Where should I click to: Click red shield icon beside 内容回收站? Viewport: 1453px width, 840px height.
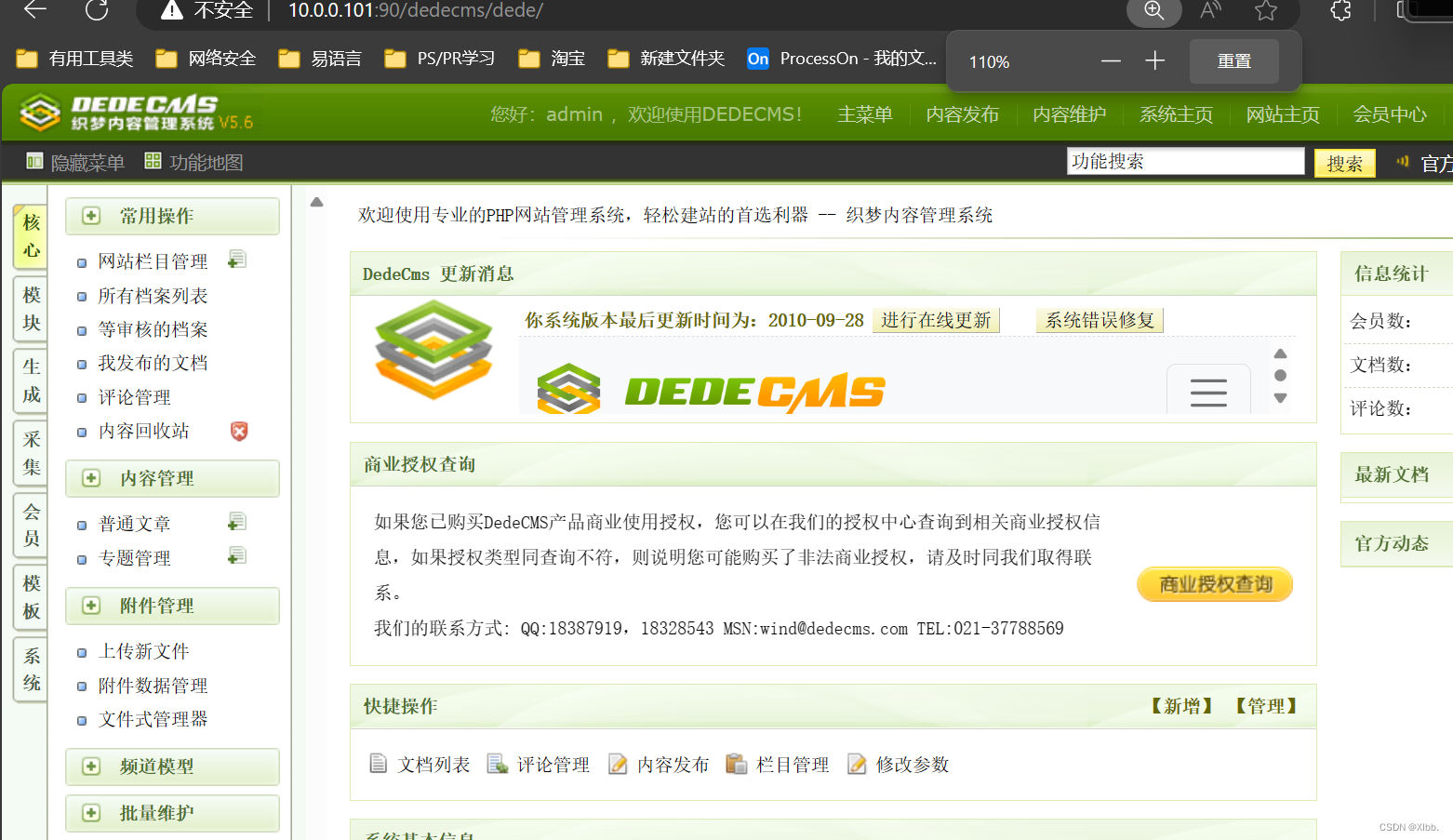[239, 431]
